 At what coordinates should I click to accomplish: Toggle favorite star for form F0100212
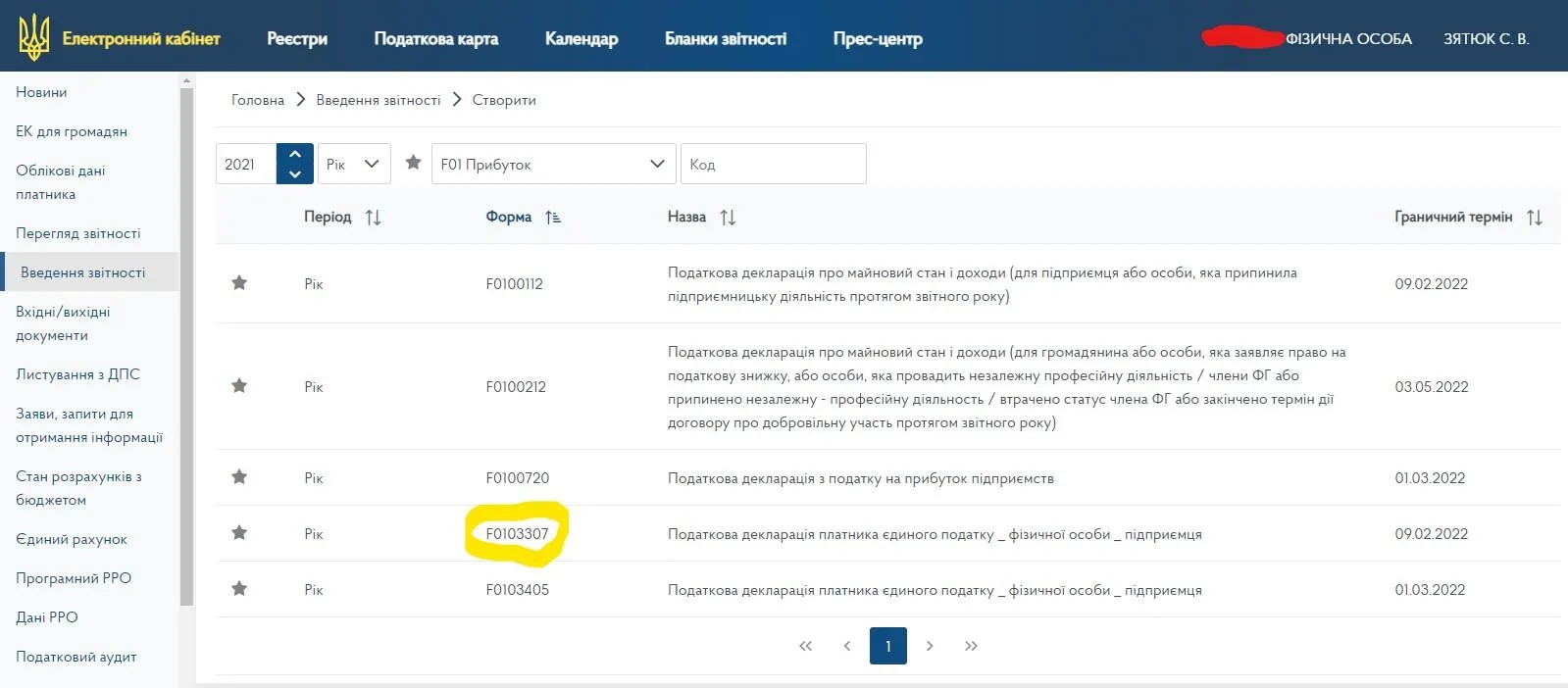239,386
